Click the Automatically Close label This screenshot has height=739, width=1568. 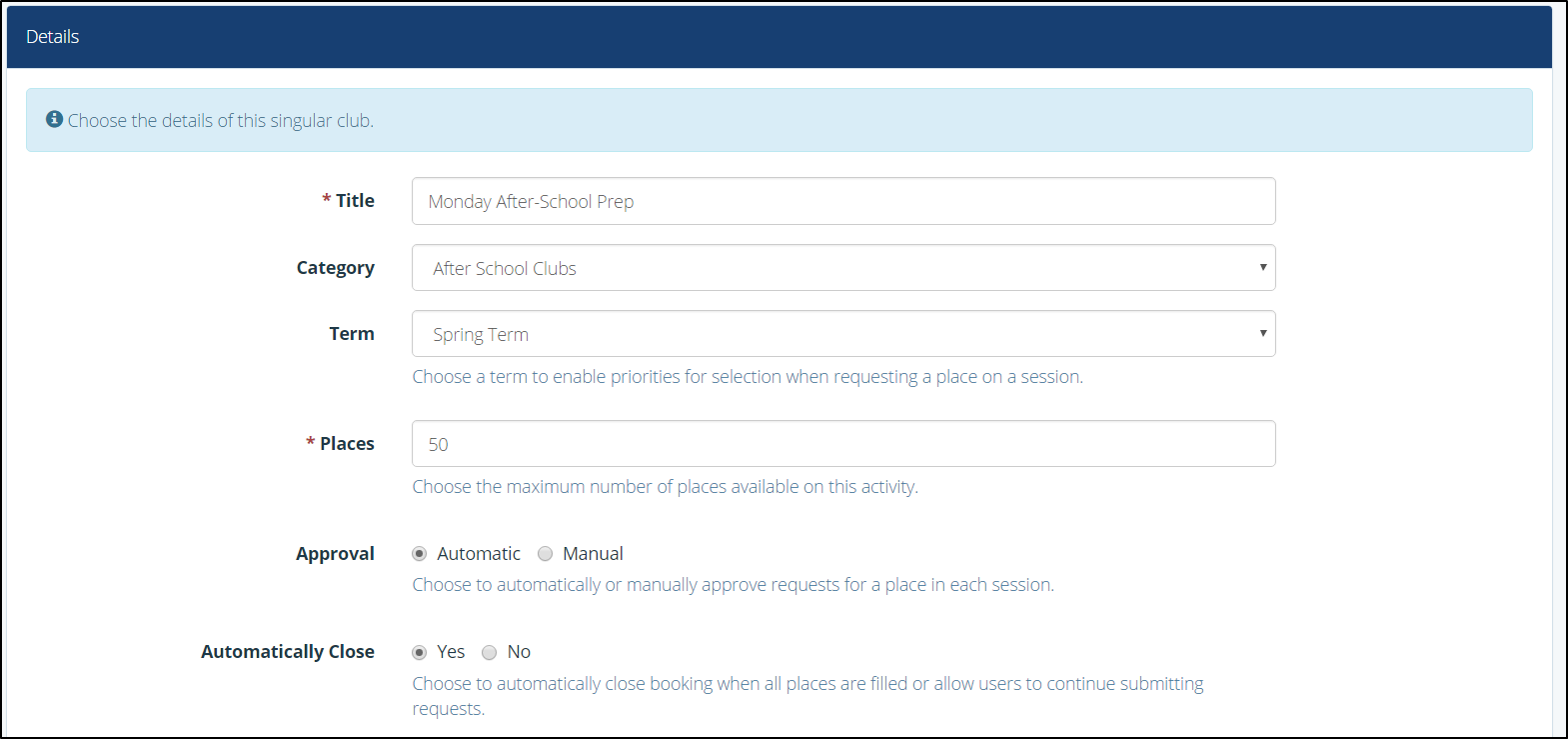pyautogui.click(x=288, y=652)
